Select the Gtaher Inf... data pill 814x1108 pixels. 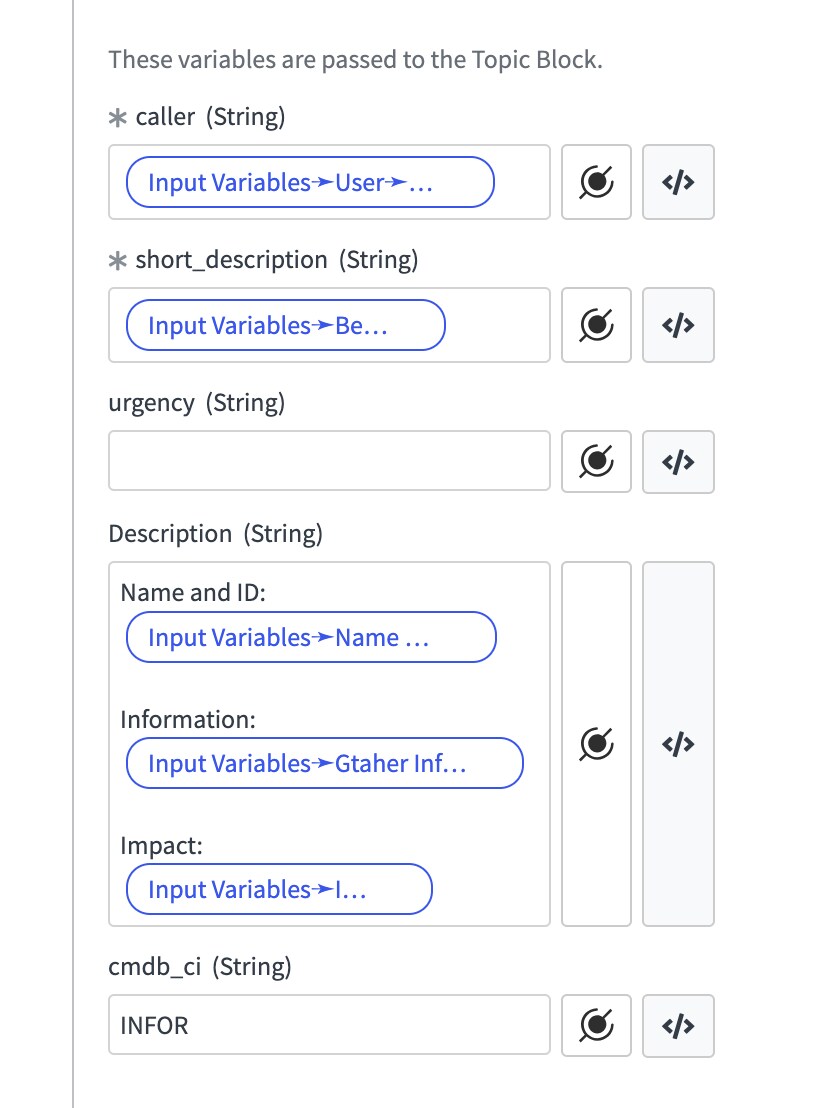(324, 763)
